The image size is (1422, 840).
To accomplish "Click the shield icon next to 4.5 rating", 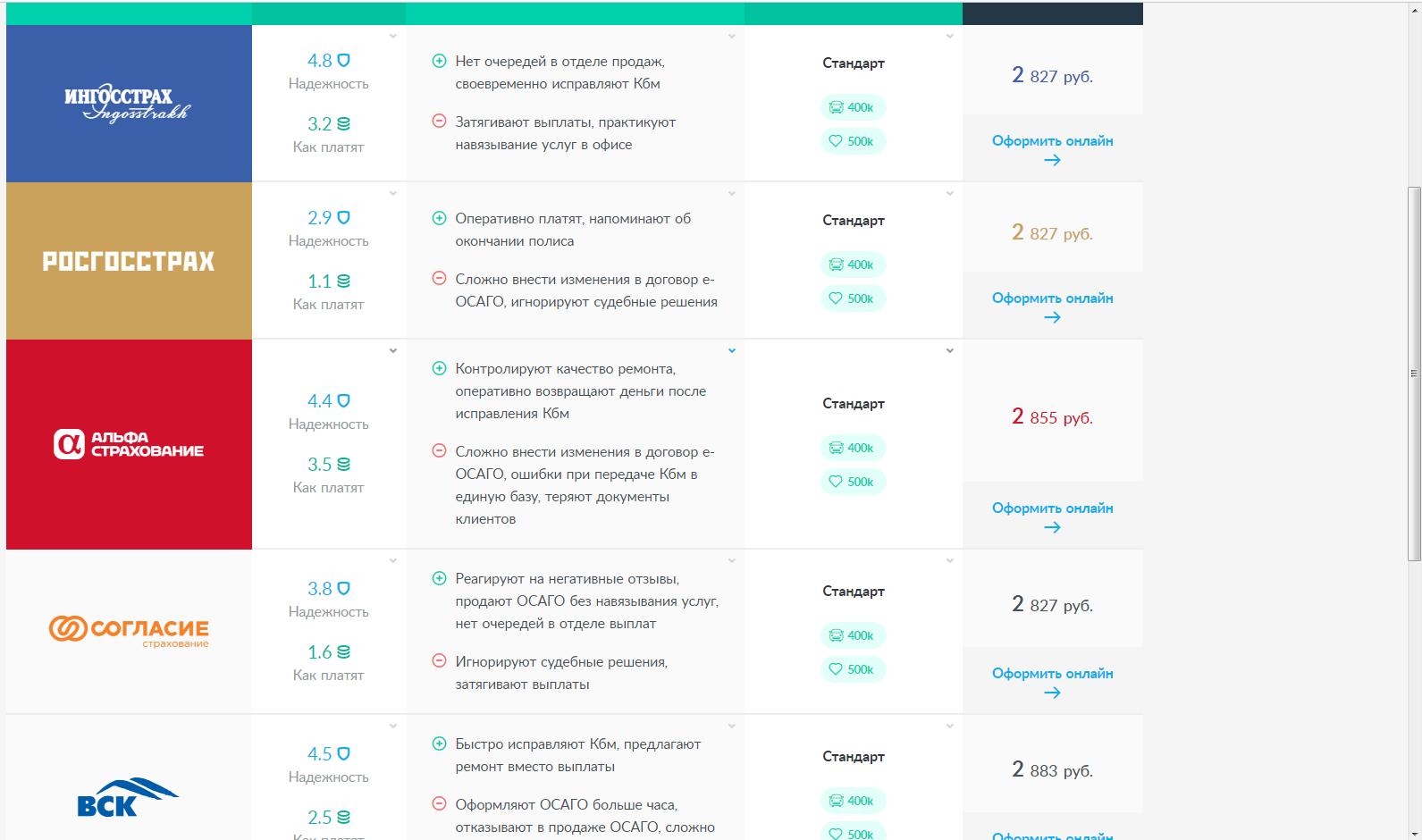I will 343,754.
